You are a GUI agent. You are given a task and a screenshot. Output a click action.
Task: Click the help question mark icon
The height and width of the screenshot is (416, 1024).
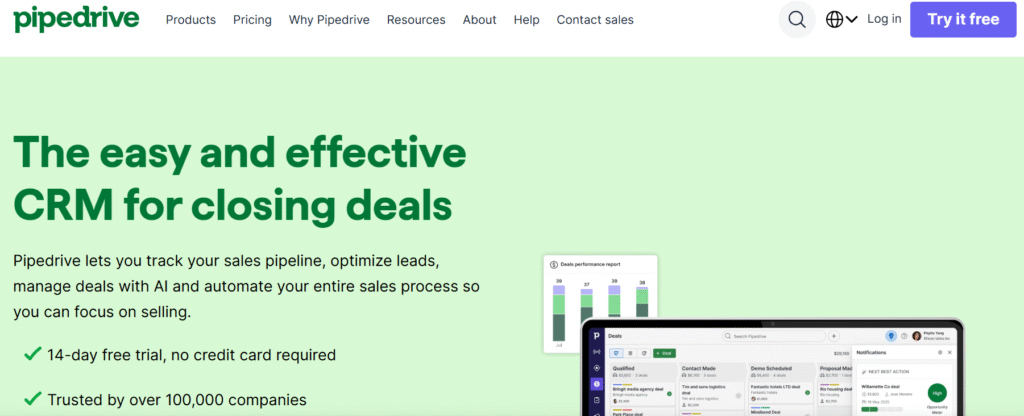tap(903, 336)
